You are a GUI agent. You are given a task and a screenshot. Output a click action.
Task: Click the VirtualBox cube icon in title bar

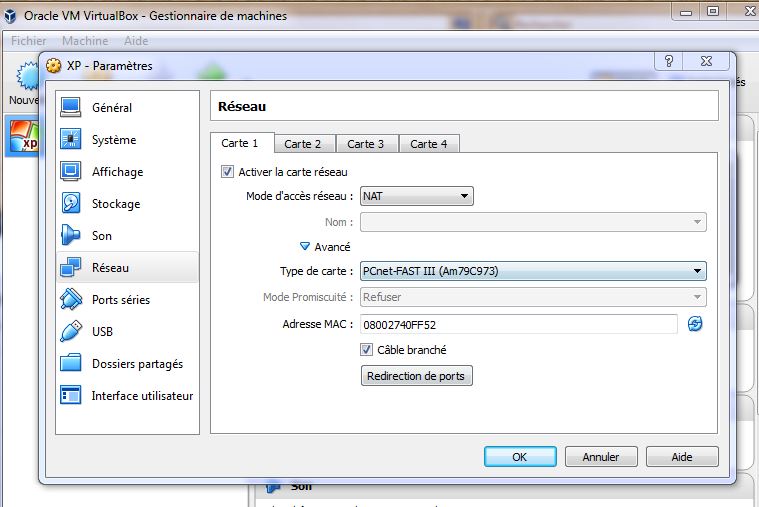[10, 16]
